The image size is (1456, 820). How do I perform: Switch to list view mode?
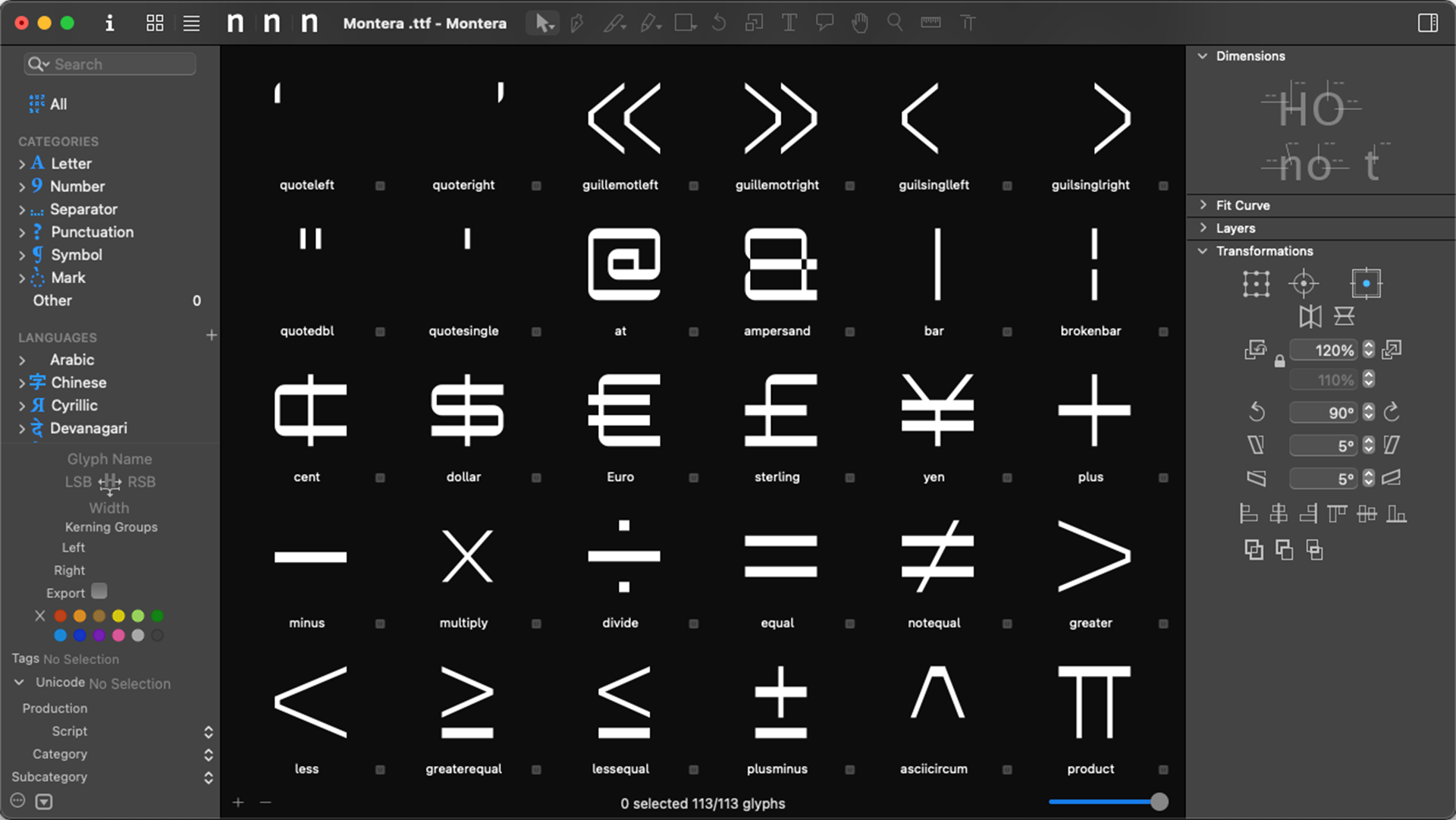(x=191, y=23)
